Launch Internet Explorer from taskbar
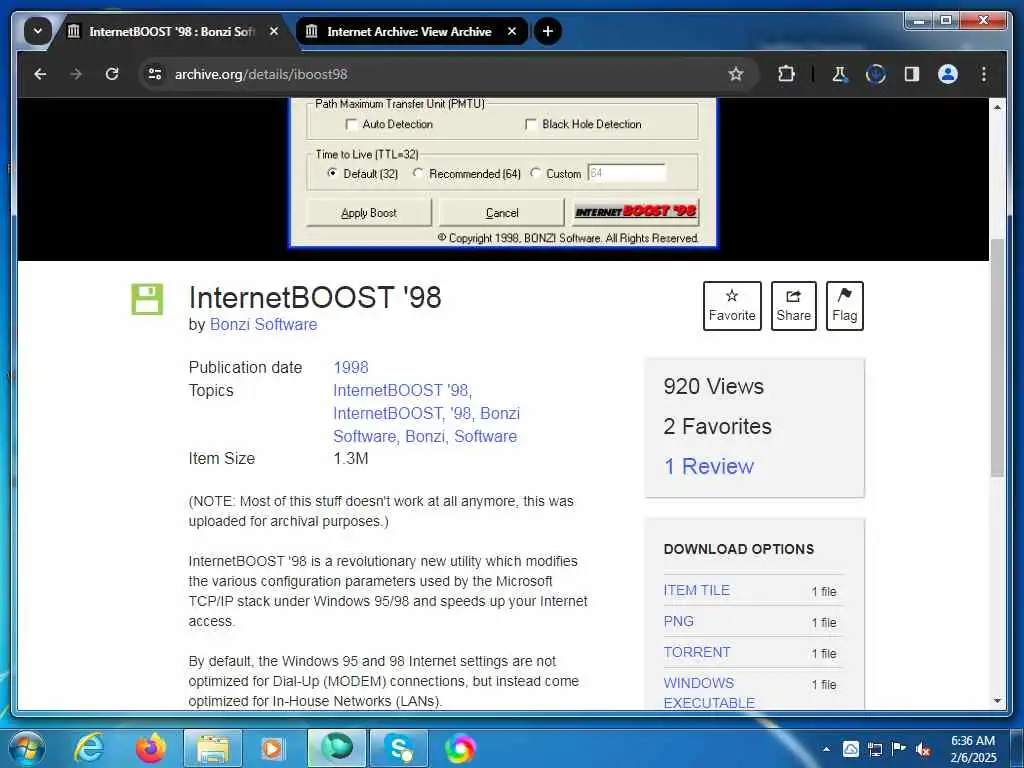Viewport: 1024px width, 768px height. pos(89,748)
